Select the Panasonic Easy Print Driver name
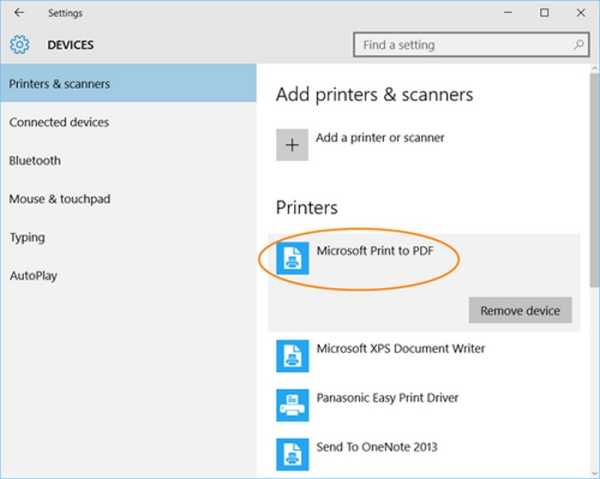 click(x=387, y=398)
